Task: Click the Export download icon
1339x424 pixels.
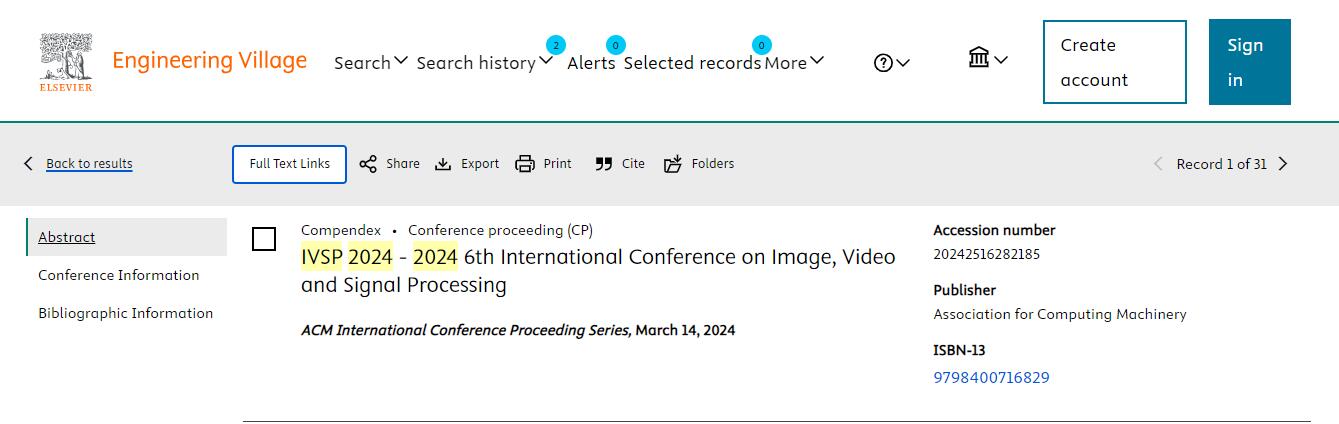Action: 443,164
